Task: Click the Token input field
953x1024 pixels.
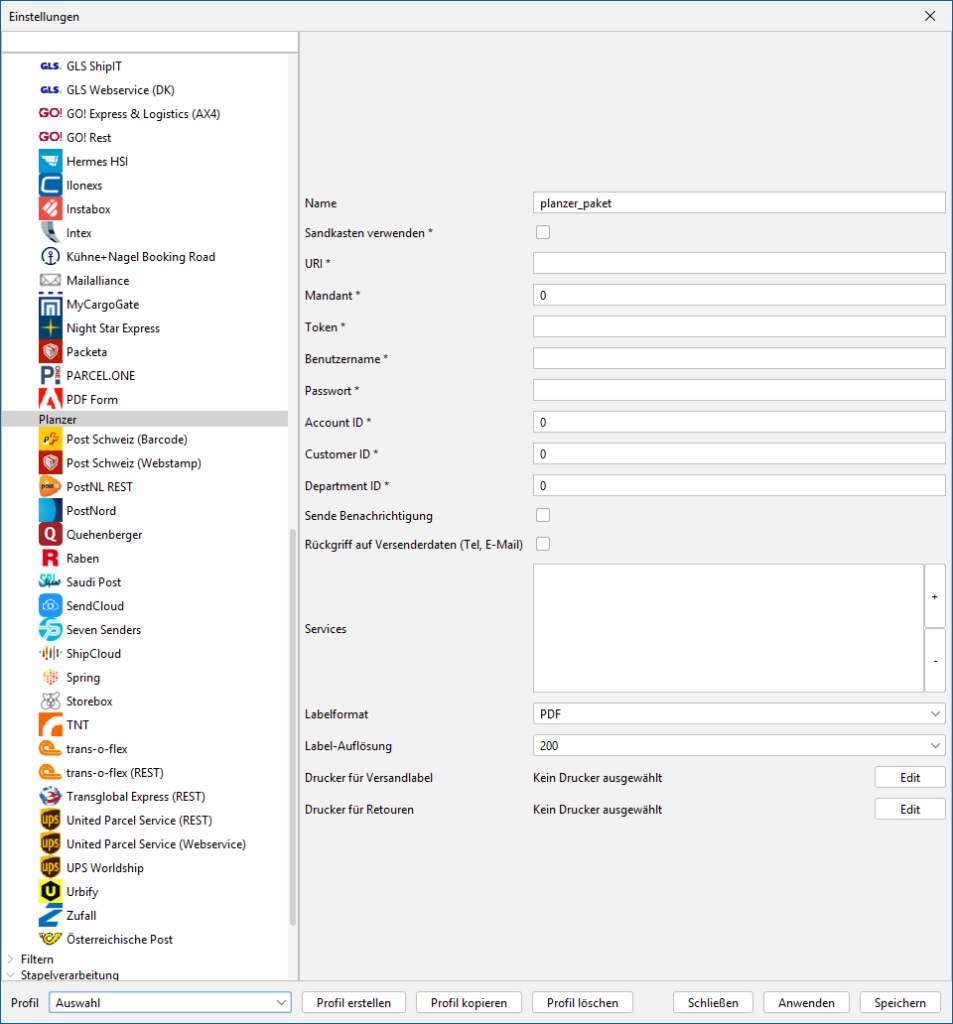Action: tap(739, 327)
